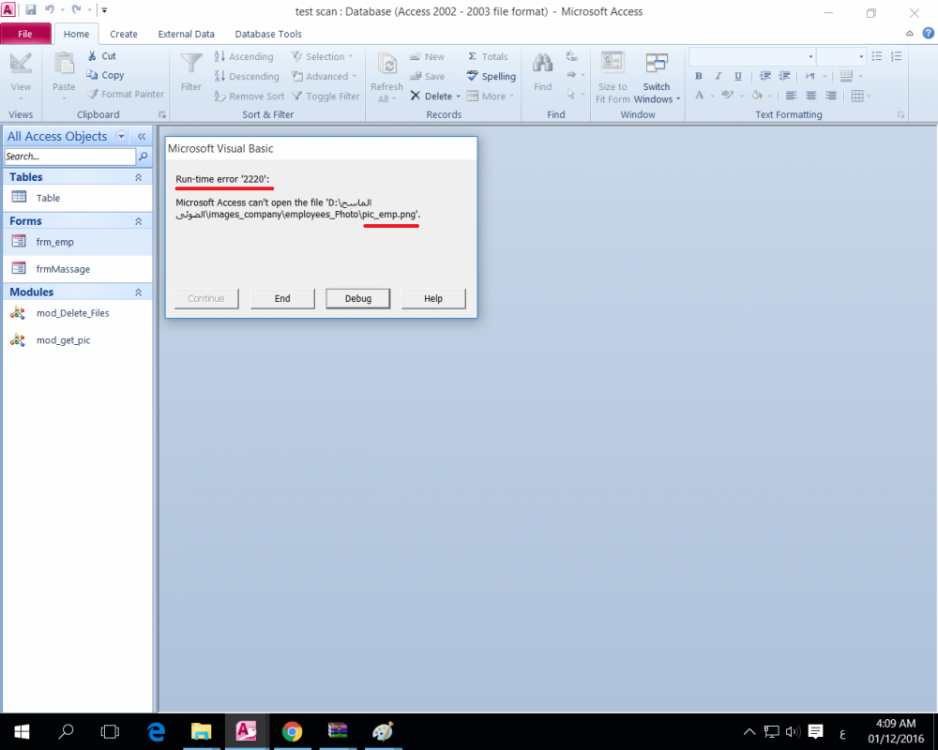
Task: Click the Format Painter brush
Action: point(93,94)
